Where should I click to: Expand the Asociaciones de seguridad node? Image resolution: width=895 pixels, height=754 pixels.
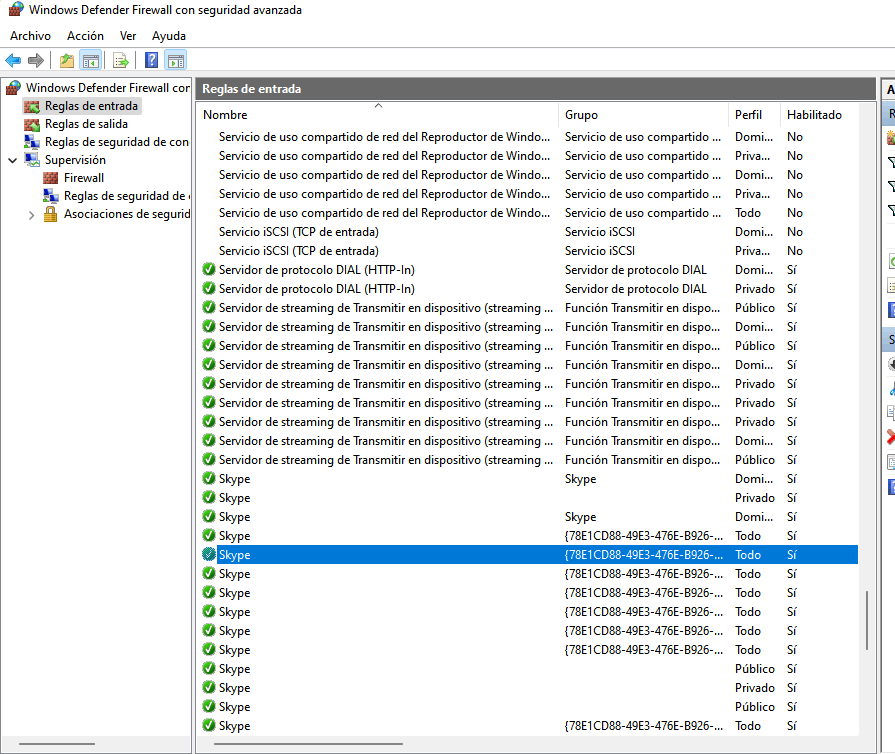(31, 215)
